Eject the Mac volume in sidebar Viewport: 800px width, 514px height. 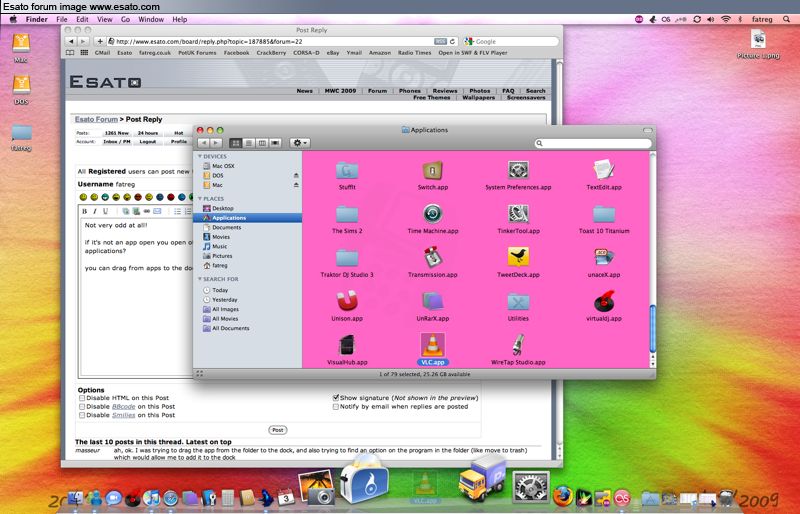pyautogui.click(x=296, y=185)
